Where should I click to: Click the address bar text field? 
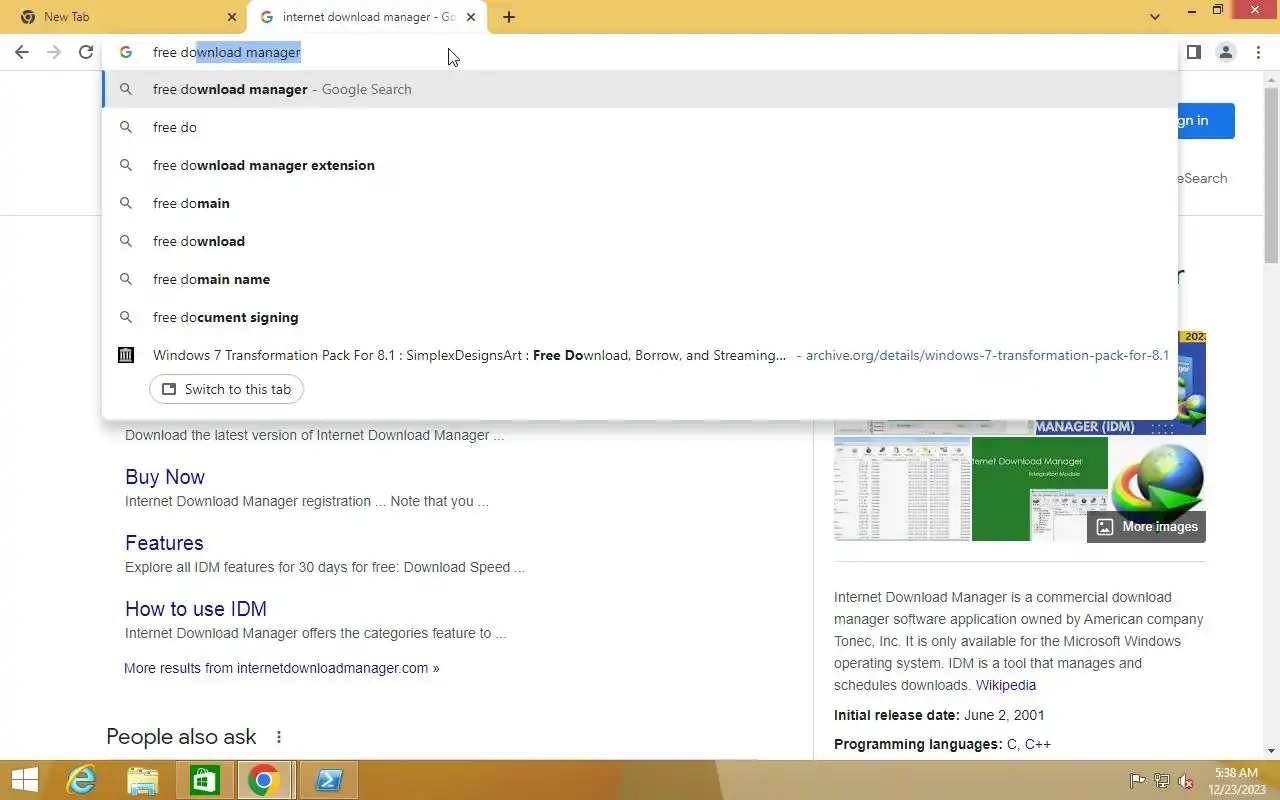[x=640, y=52]
